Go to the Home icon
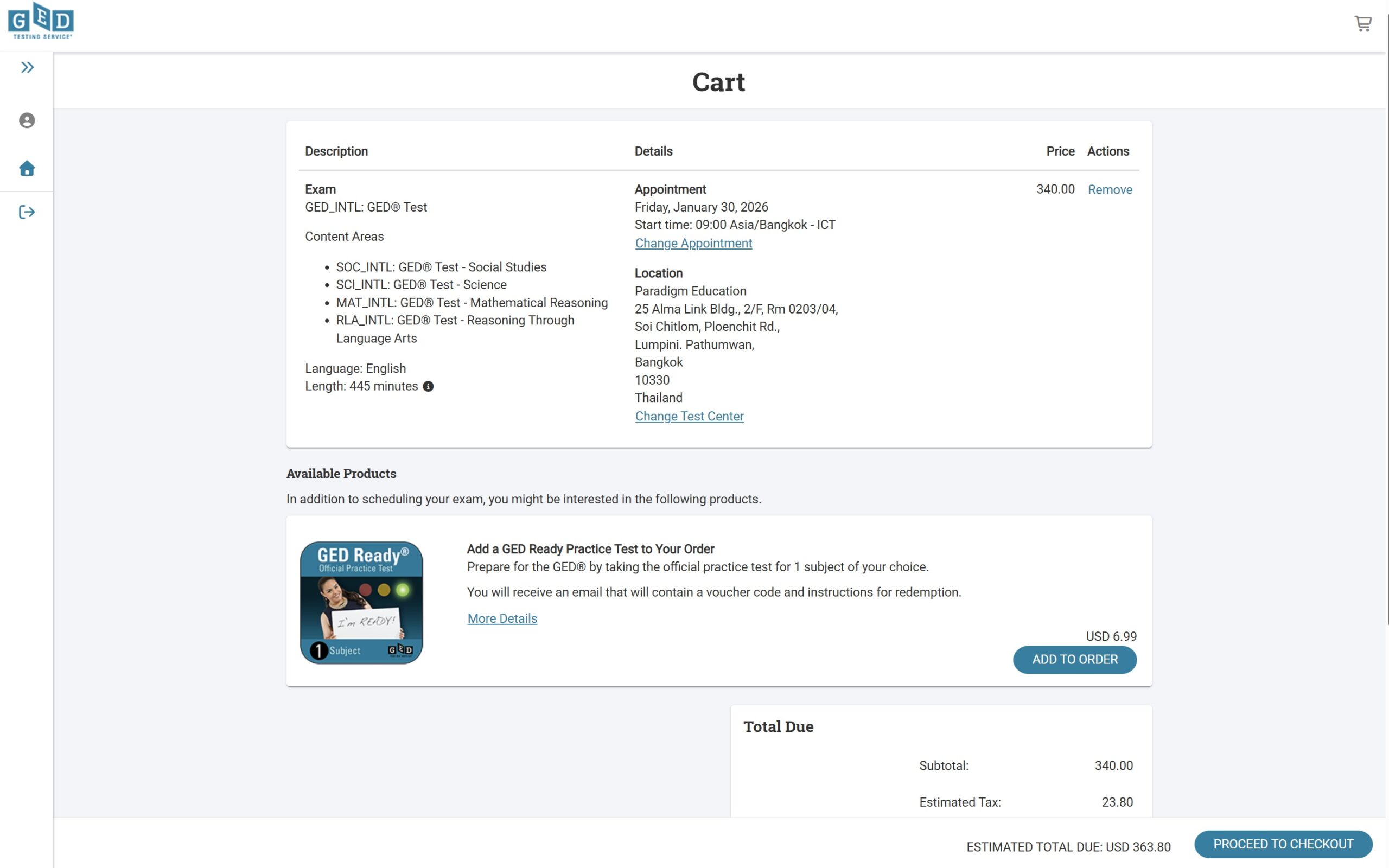 27,168
